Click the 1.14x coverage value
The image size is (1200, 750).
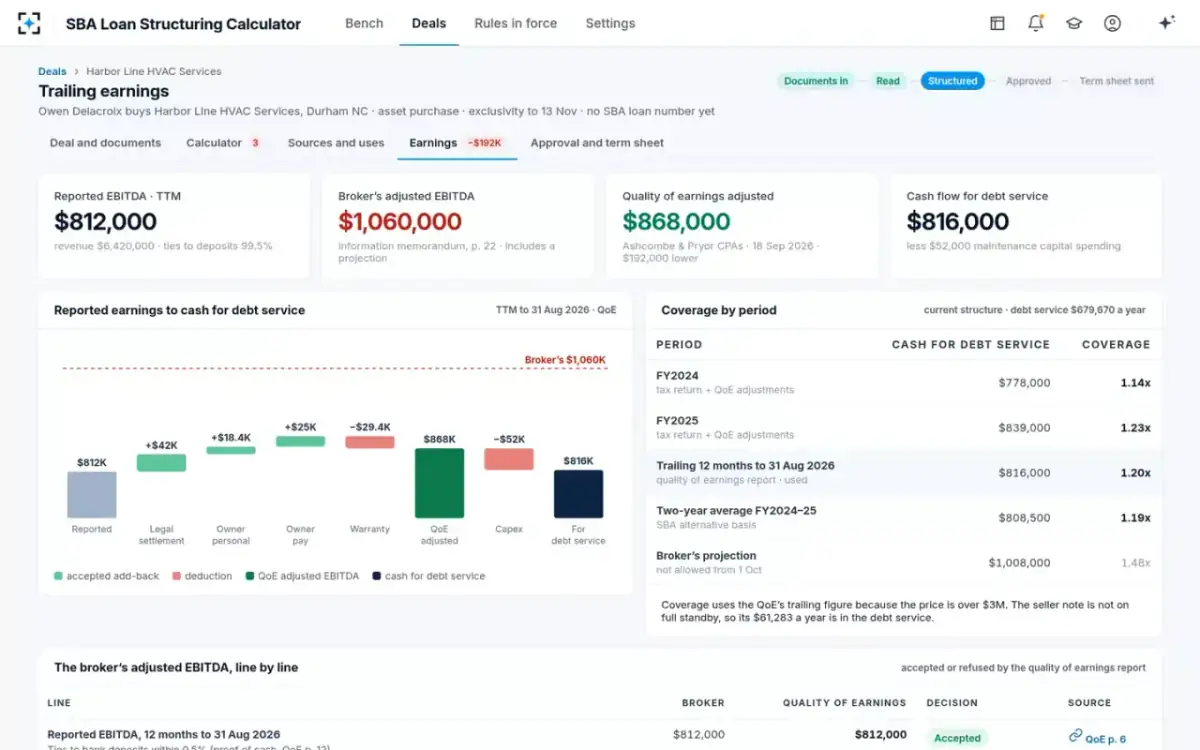tap(1135, 383)
